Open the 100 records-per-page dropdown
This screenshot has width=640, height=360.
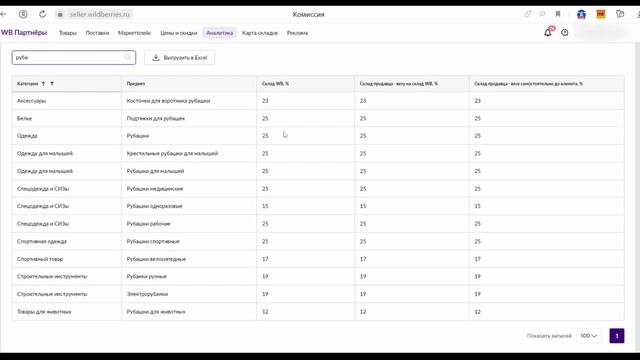(x=589, y=336)
